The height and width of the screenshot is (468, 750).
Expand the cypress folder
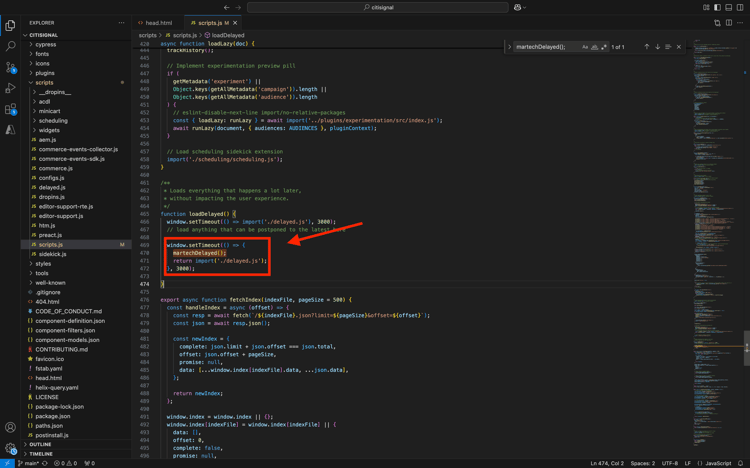point(46,45)
